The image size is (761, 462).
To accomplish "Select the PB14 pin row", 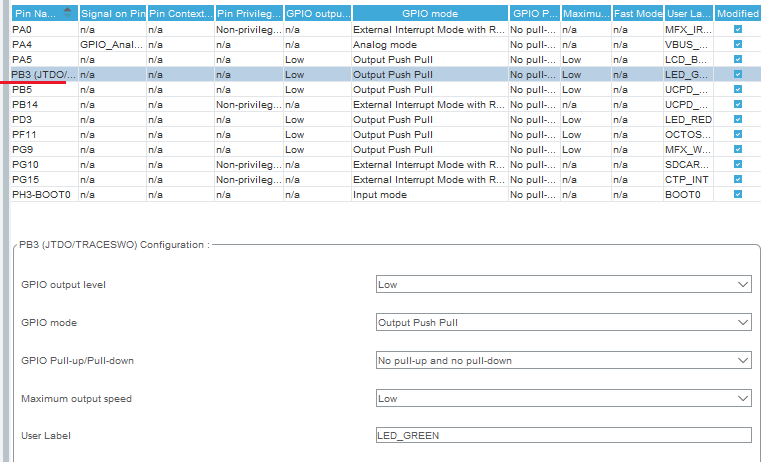I will [385, 105].
